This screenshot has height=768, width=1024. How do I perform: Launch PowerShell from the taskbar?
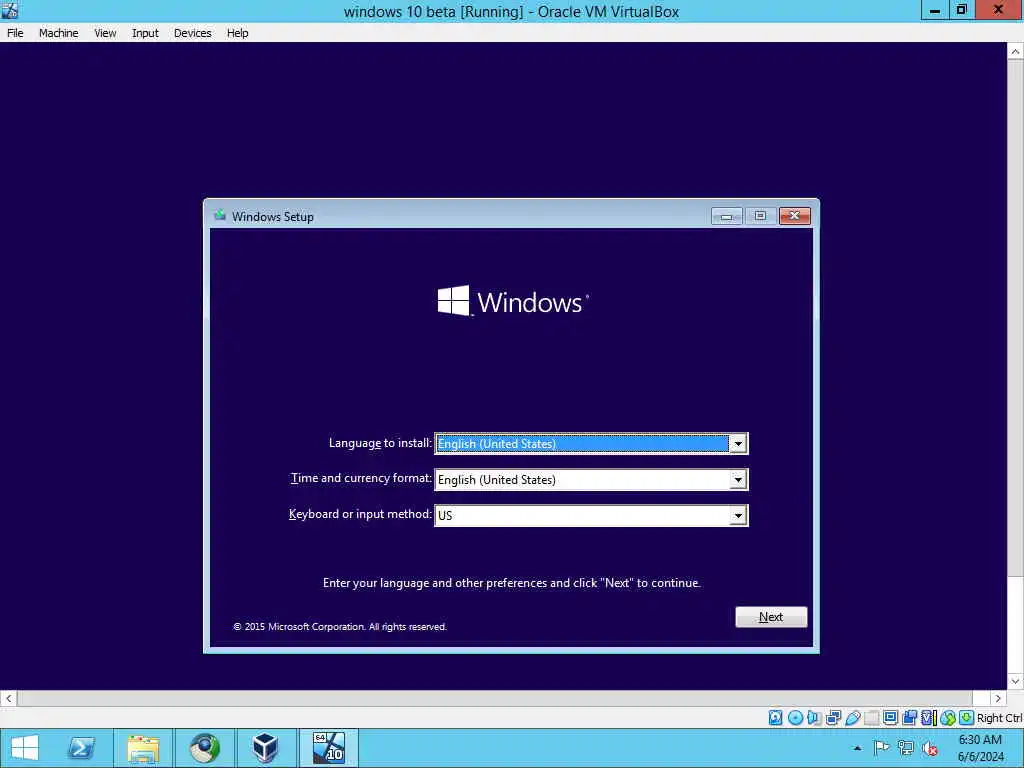tap(82, 748)
